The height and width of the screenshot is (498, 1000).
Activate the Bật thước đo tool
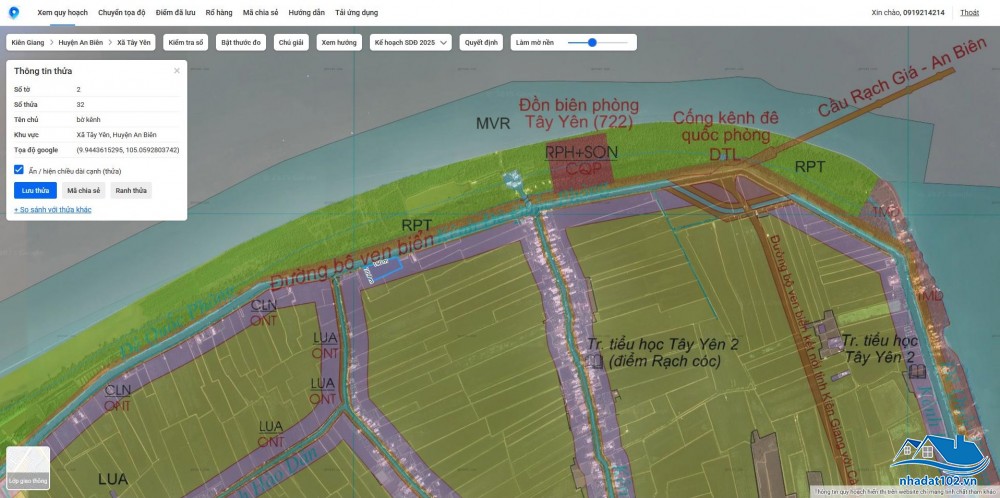(x=241, y=43)
